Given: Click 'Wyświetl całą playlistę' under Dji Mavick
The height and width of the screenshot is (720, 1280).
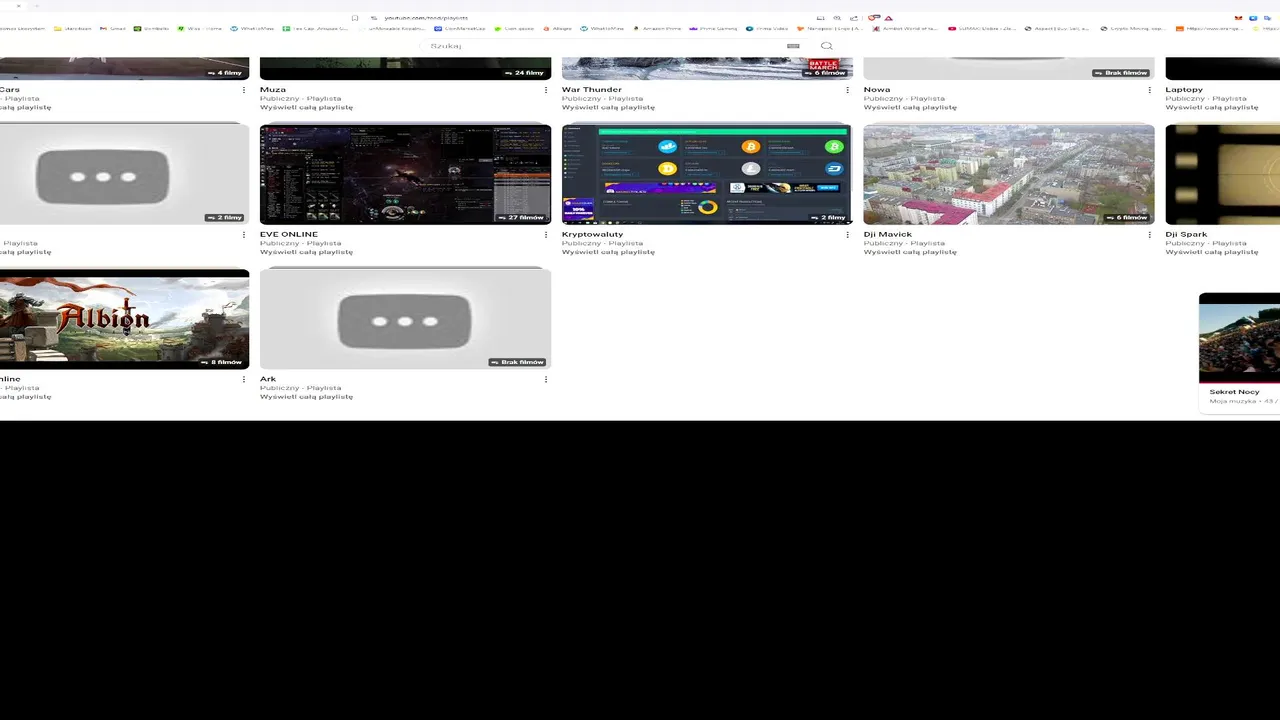Looking at the screenshot, I should [910, 252].
